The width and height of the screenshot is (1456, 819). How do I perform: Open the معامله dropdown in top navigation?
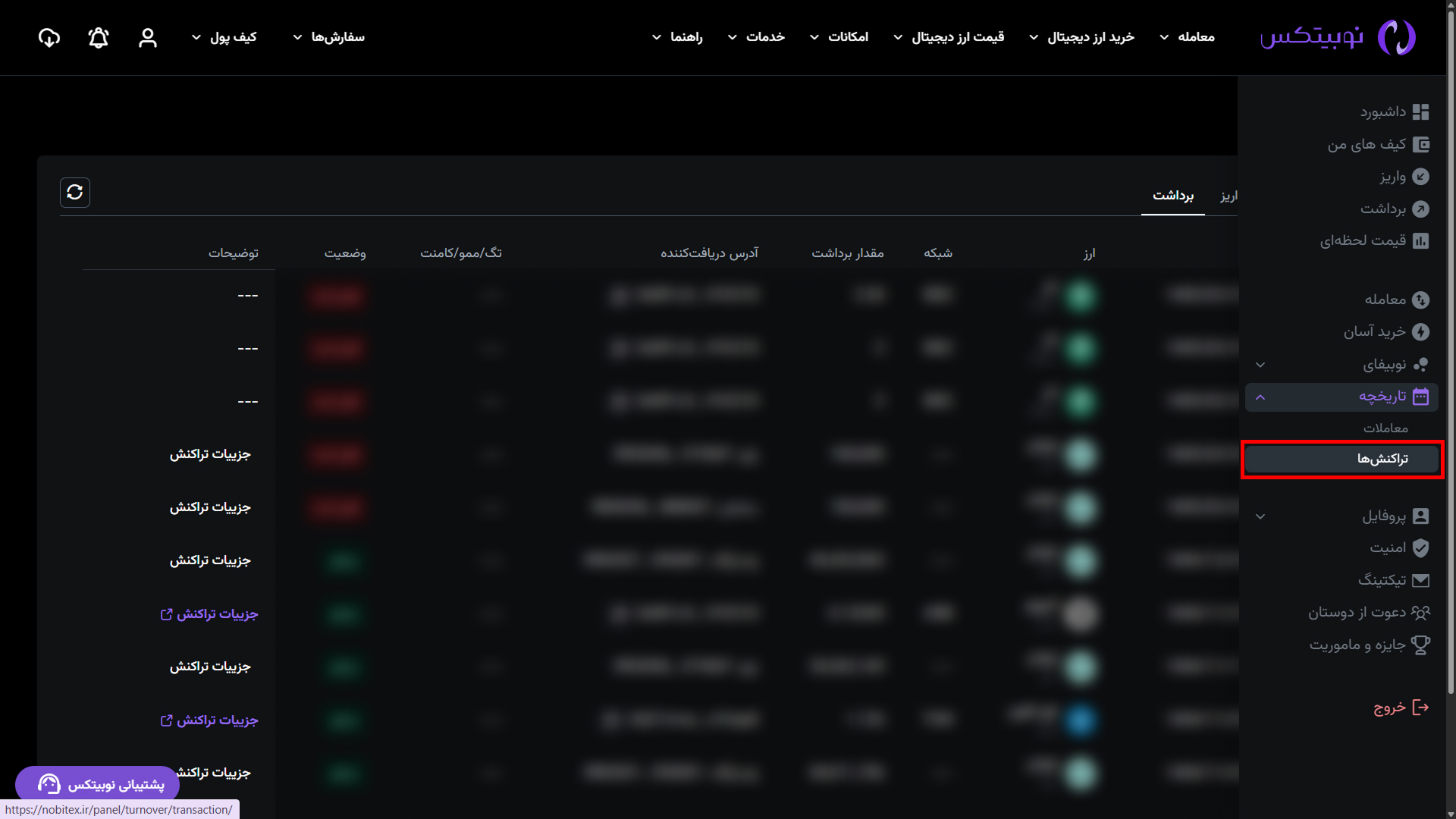[1188, 37]
